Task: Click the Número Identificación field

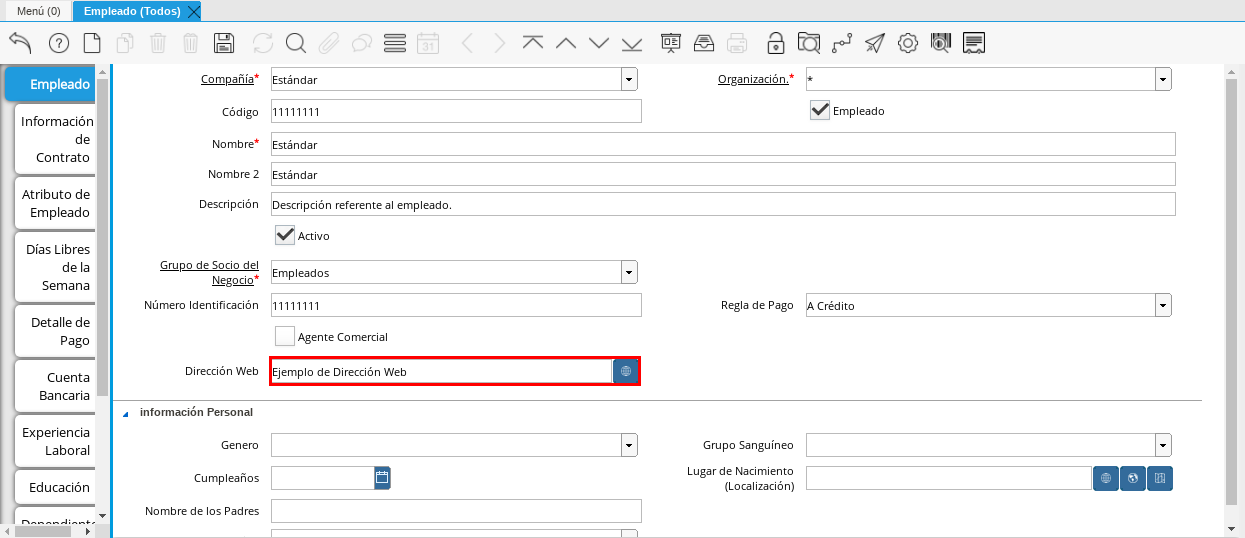Action: click(x=456, y=305)
